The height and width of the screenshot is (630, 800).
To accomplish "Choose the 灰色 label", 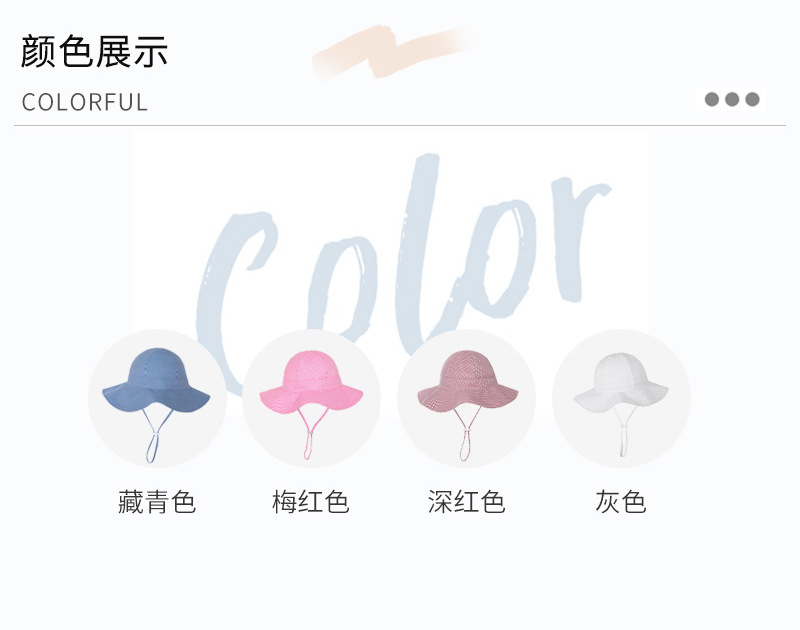I will click(x=621, y=501).
